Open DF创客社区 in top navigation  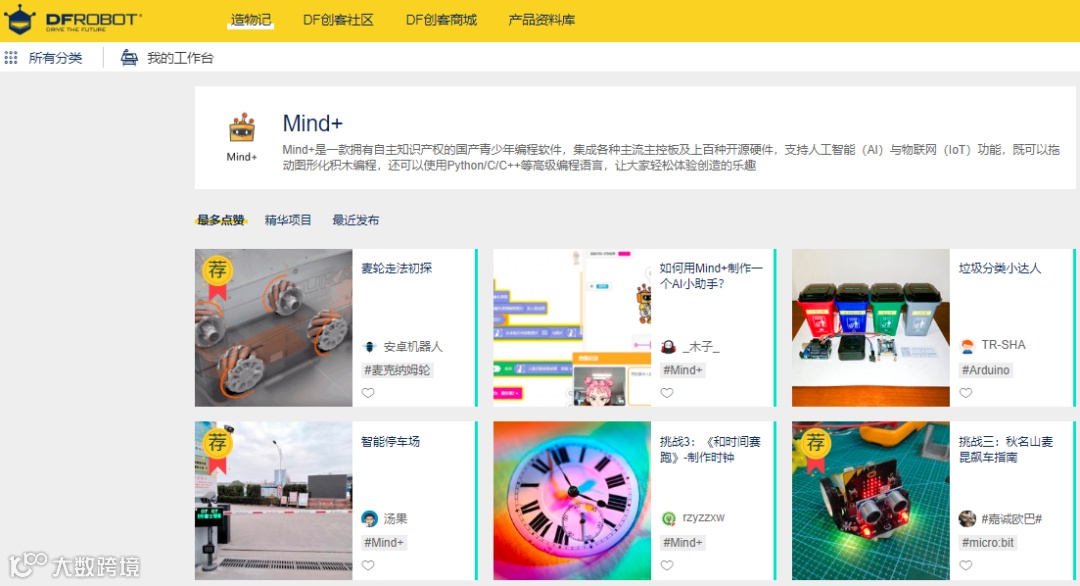point(338,20)
